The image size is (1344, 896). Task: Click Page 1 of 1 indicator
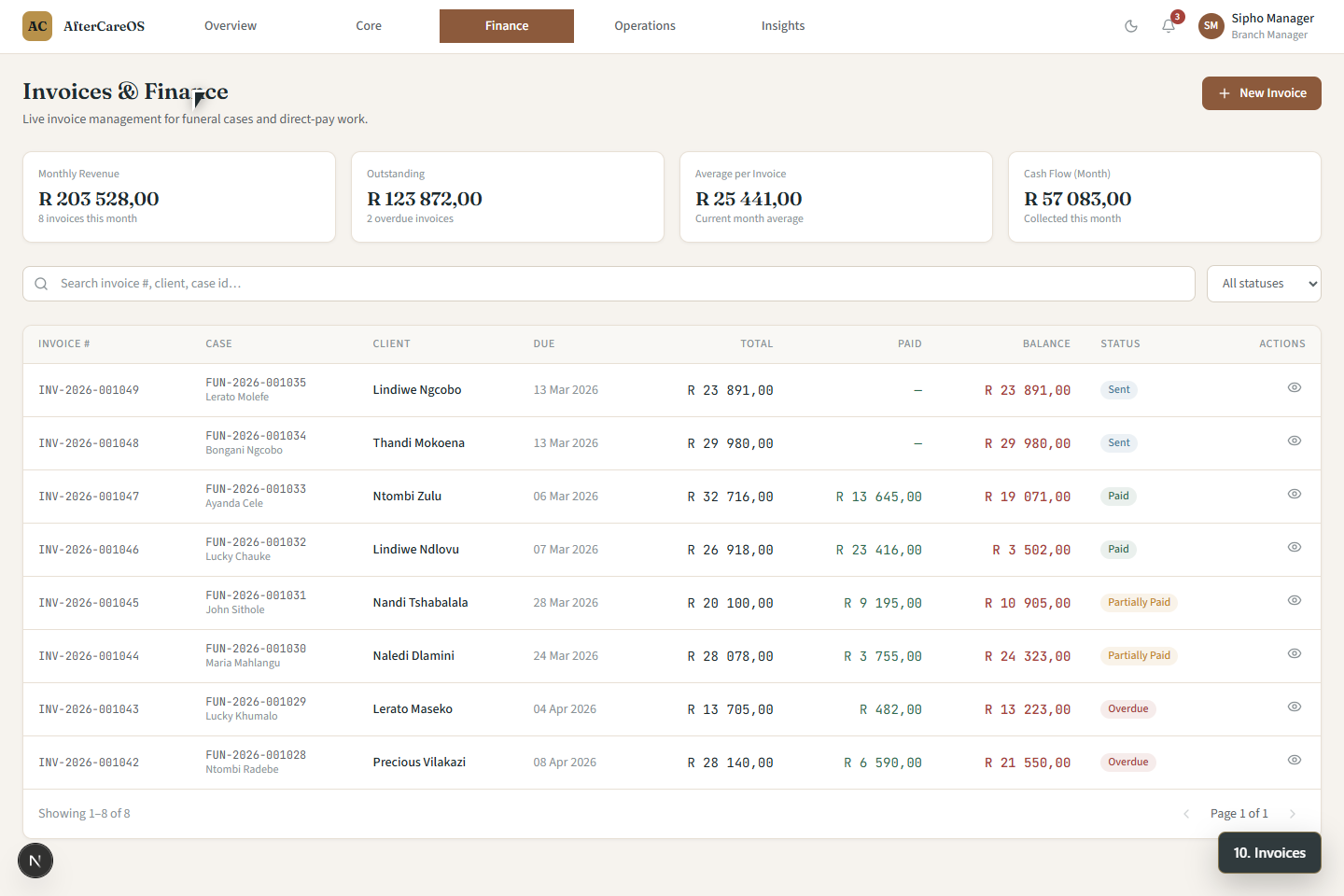(1239, 814)
